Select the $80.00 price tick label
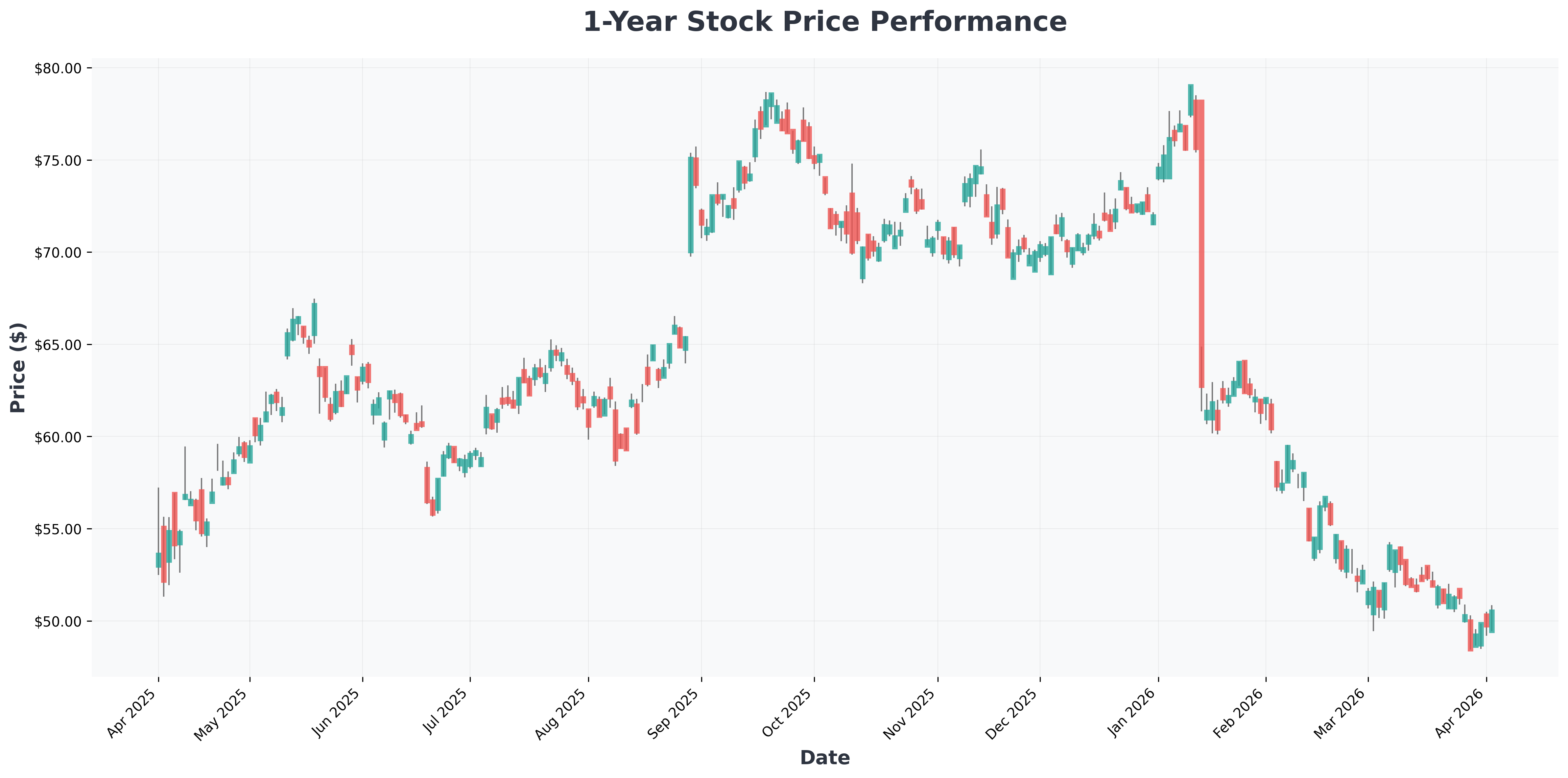 point(59,68)
